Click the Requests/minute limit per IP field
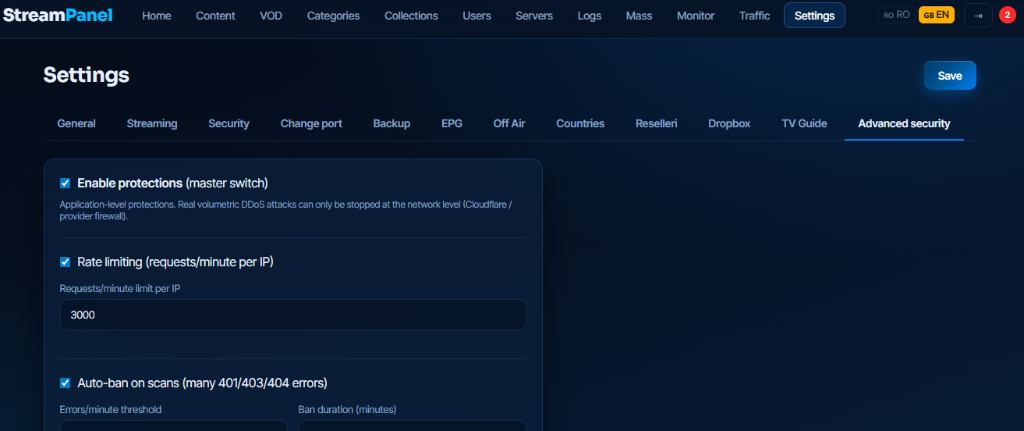The width and height of the screenshot is (1024, 431). point(293,315)
